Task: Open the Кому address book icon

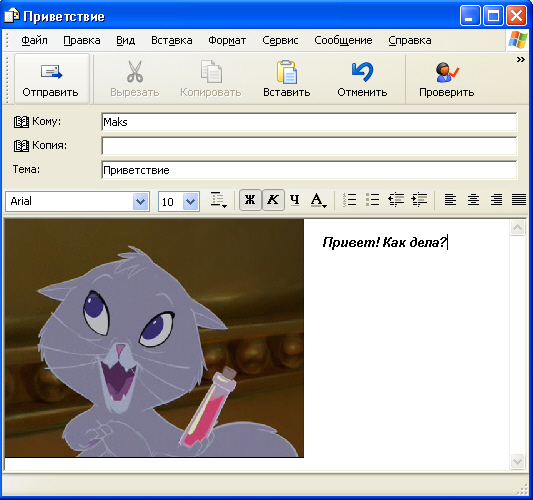Action: (21, 122)
